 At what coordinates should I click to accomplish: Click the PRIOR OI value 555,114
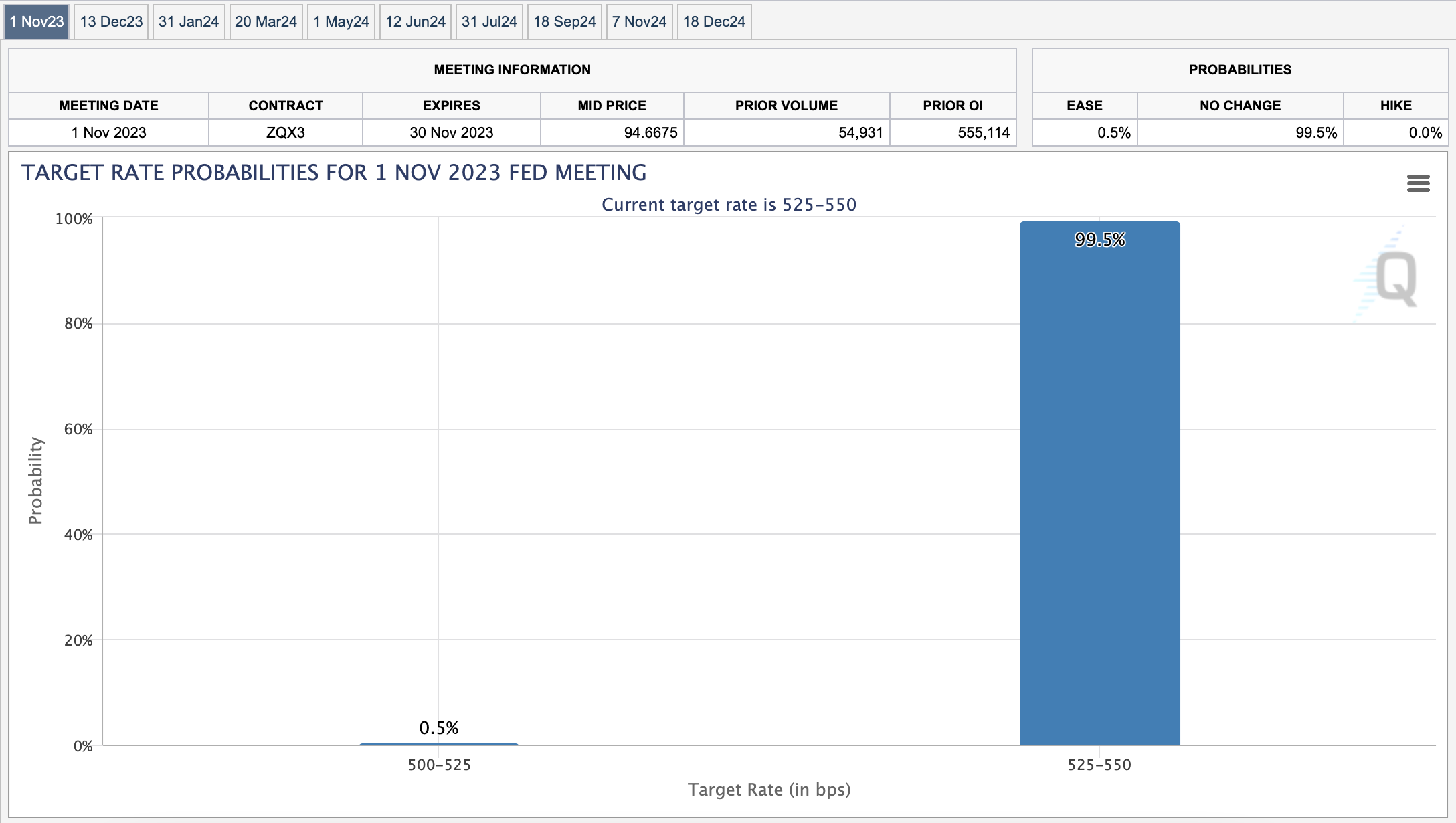pos(983,132)
